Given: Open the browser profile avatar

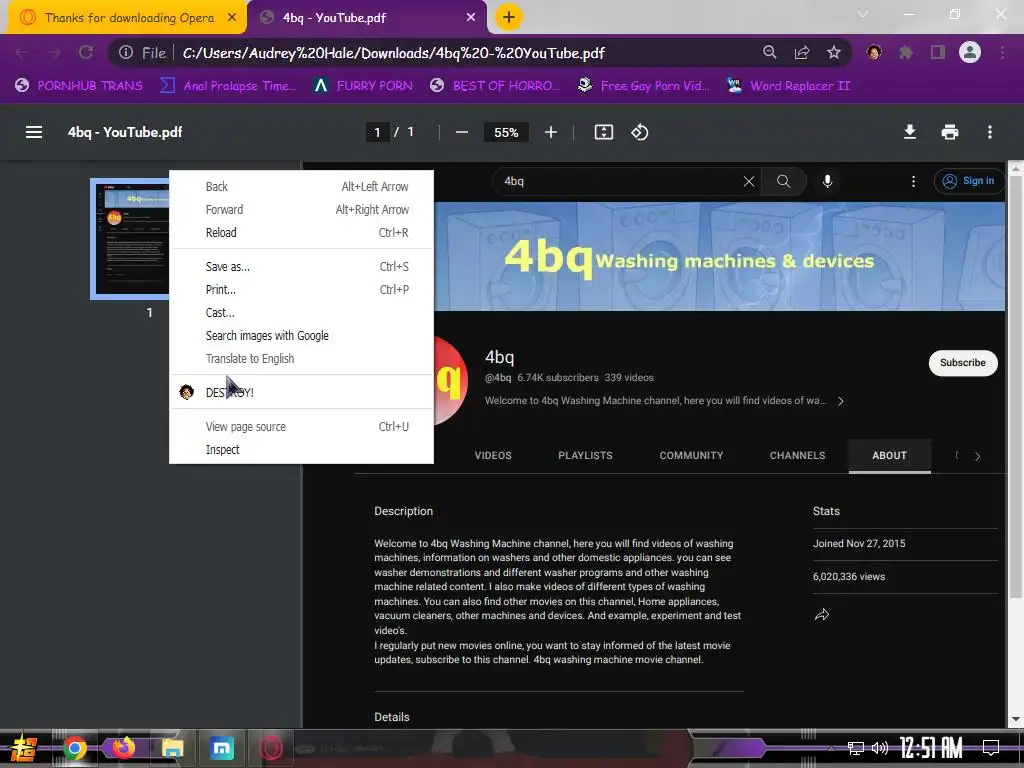Looking at the screenshot, I should tap(970, 52).
